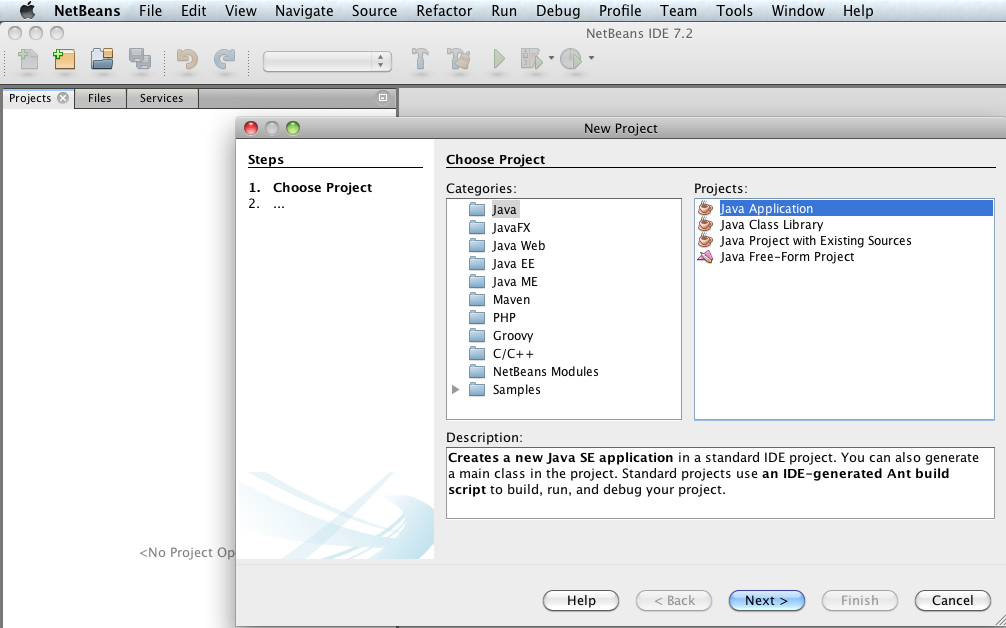Open the Run menu
Image resolution: width=1006 pixels, height=628 pixels.
[504, 11]
